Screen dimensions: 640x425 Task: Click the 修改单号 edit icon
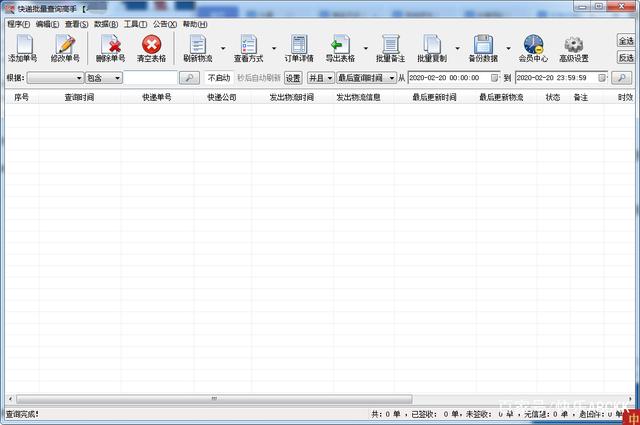pos(65,47)
